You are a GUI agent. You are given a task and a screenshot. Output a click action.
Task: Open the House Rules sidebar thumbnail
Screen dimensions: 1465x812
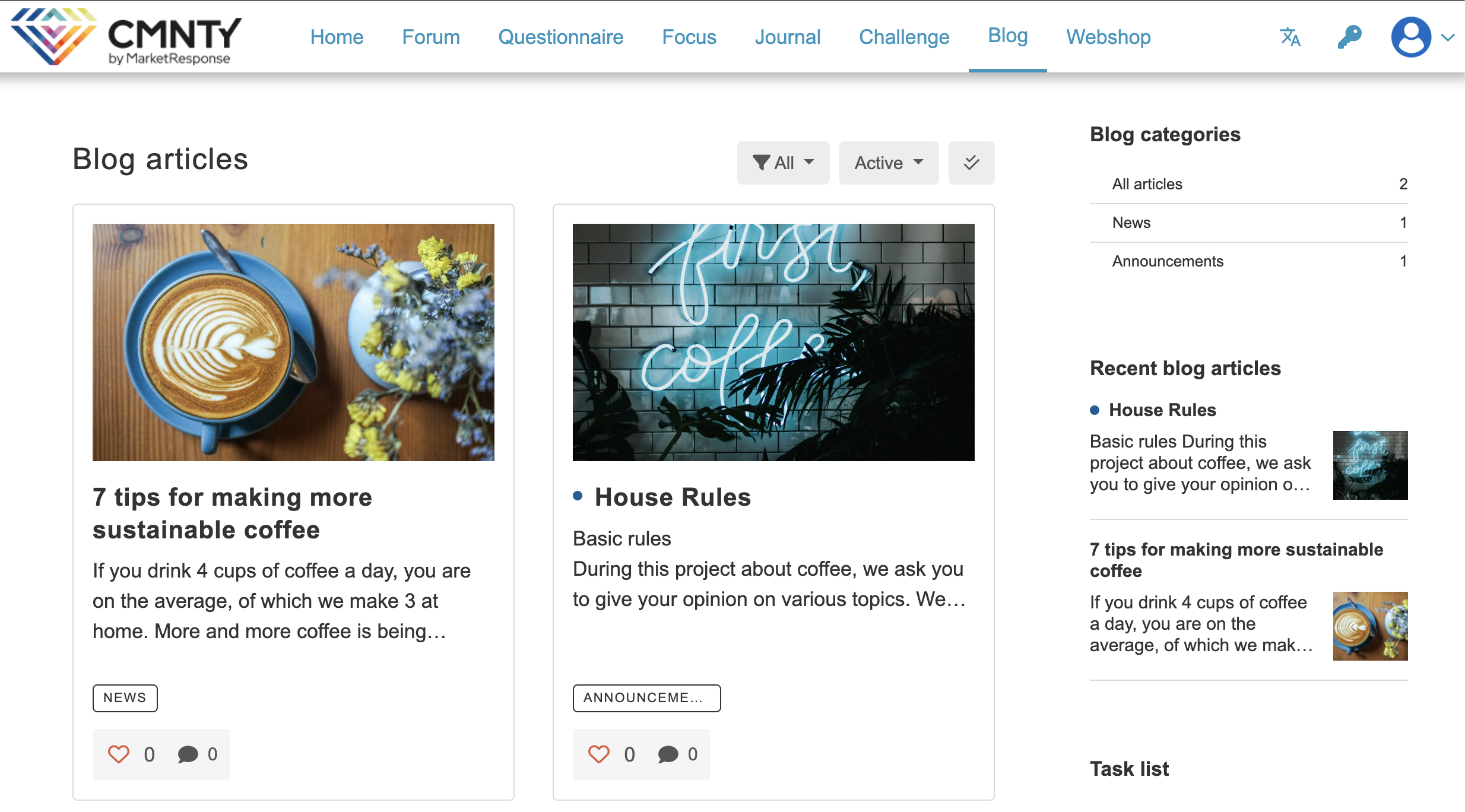(1370, 465)
